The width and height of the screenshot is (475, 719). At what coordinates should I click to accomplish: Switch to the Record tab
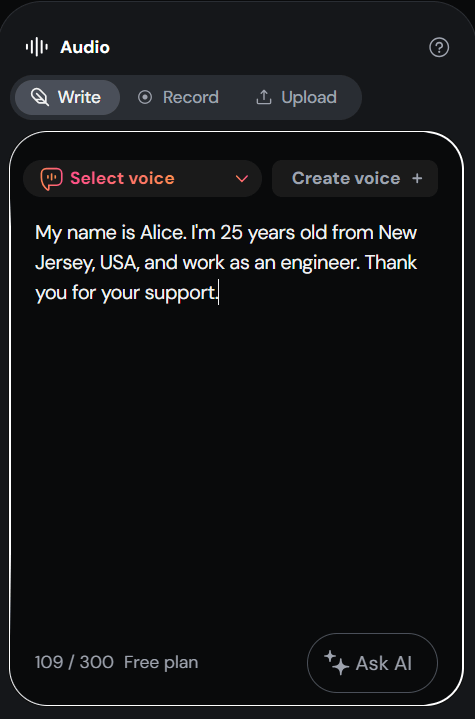click(x=178, y=97)
